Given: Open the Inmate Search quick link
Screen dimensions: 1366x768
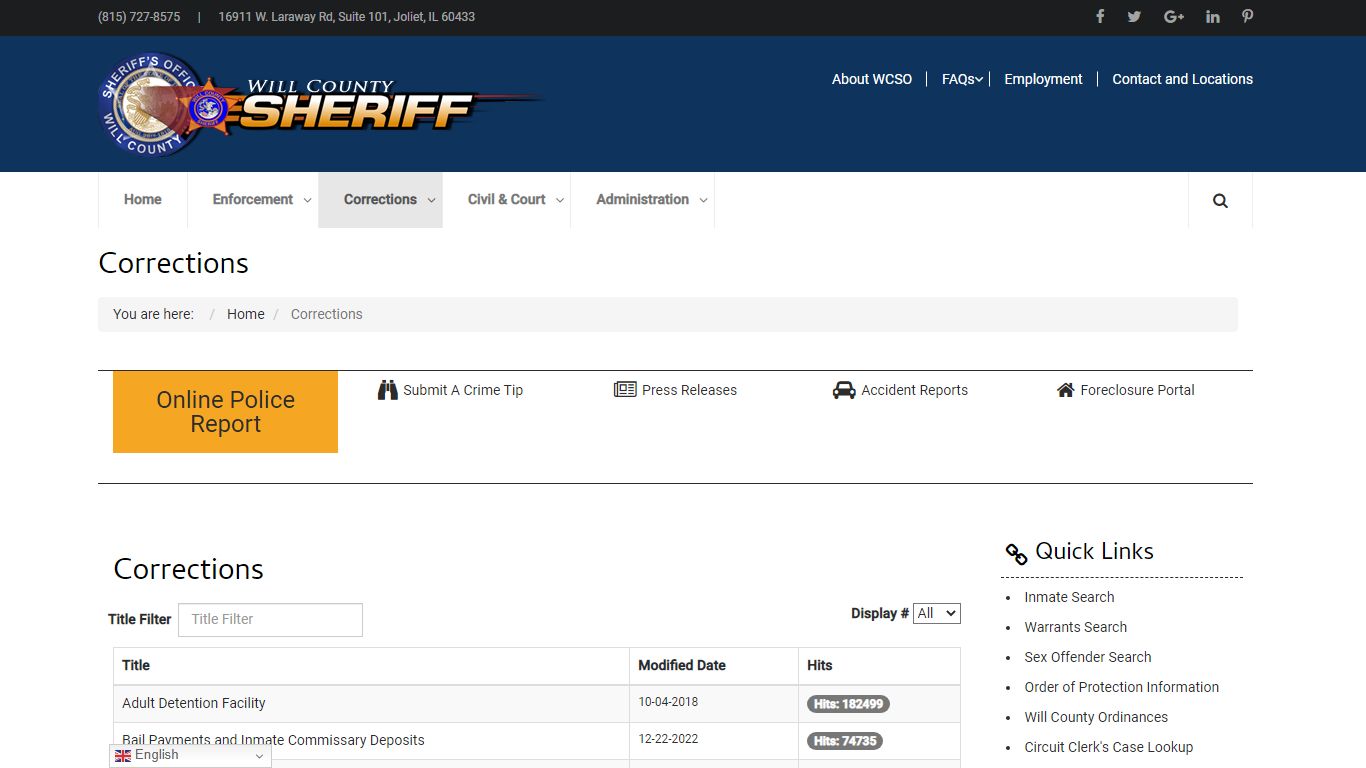Looking at the screenshot, I should tap(1069, 597).
